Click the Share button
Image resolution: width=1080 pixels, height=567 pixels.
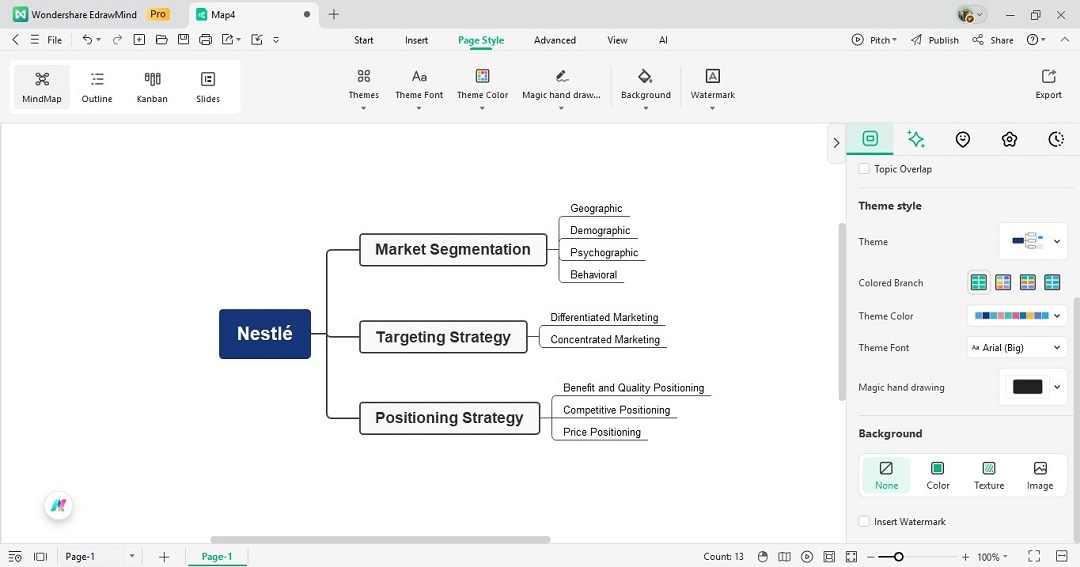tap(993, 40)
